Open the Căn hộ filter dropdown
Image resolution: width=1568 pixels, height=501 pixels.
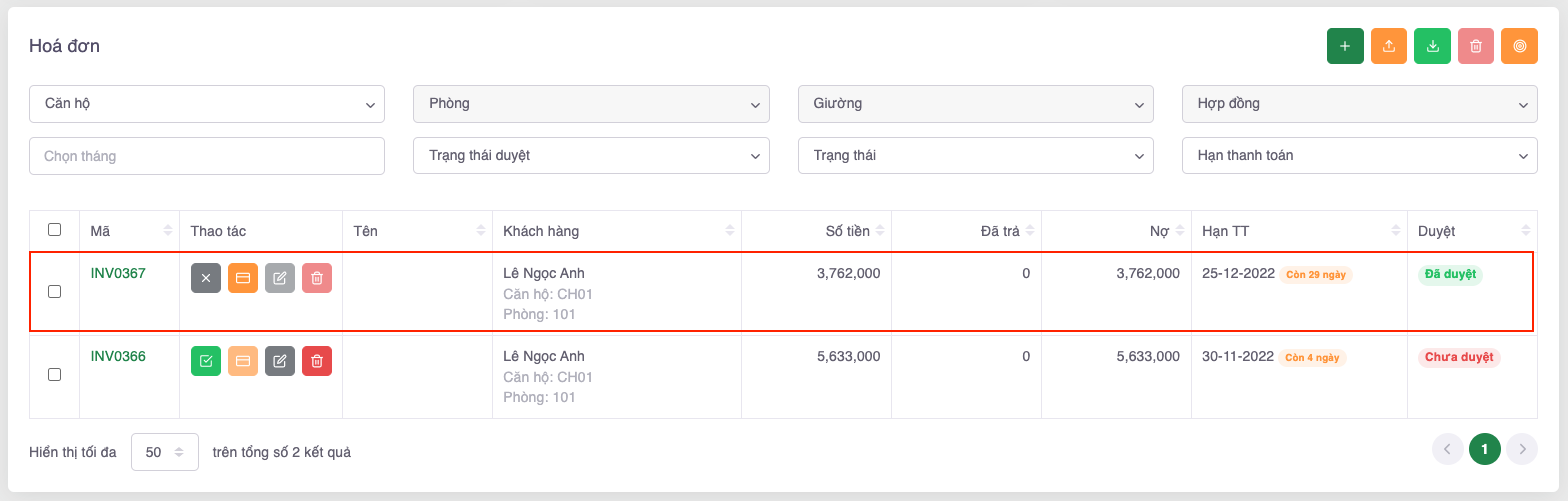(x=207, y=103)
